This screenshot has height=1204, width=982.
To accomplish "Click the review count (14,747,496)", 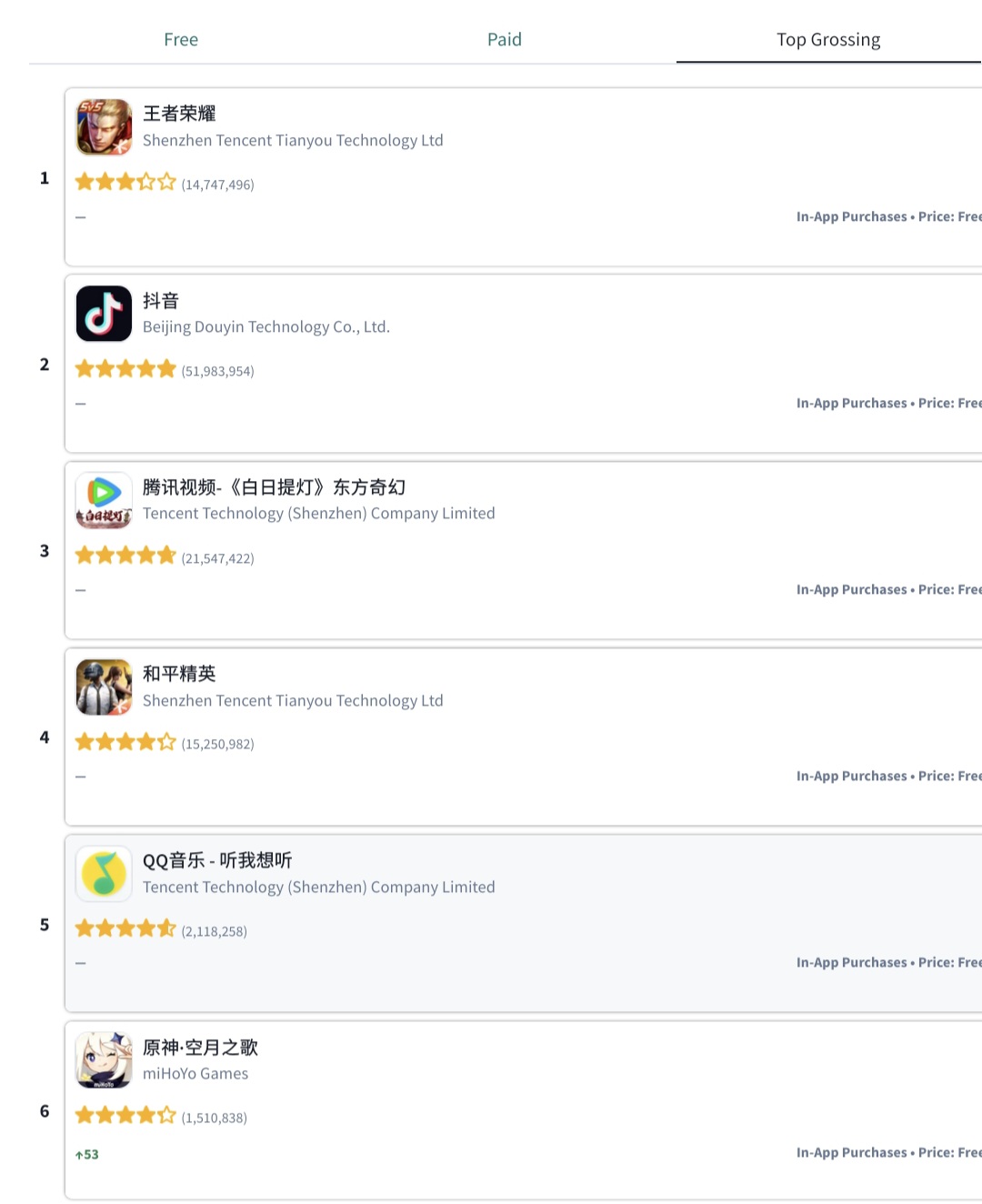I will pos(218,185).
